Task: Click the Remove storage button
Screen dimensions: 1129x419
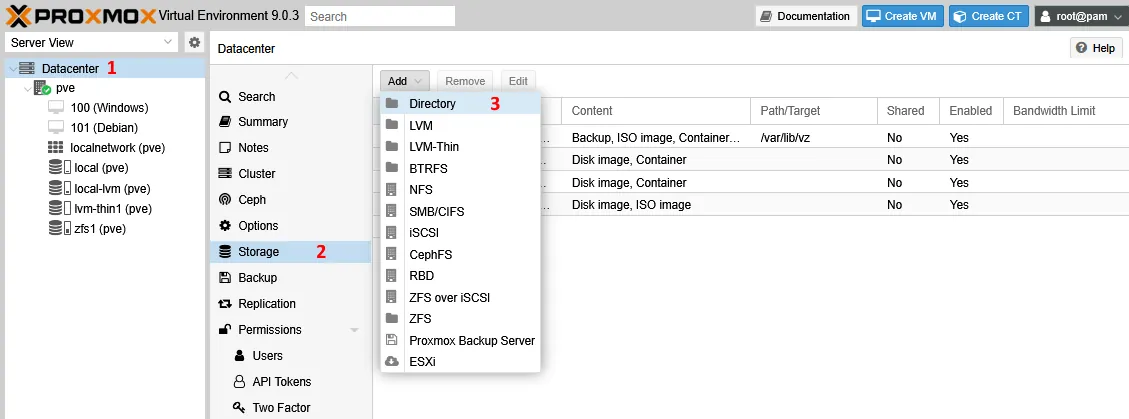Action: (465, 81)
